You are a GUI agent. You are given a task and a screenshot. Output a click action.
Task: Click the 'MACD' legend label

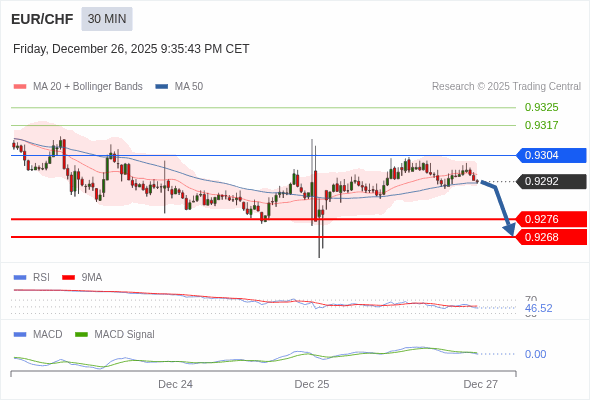pos(47,335)
